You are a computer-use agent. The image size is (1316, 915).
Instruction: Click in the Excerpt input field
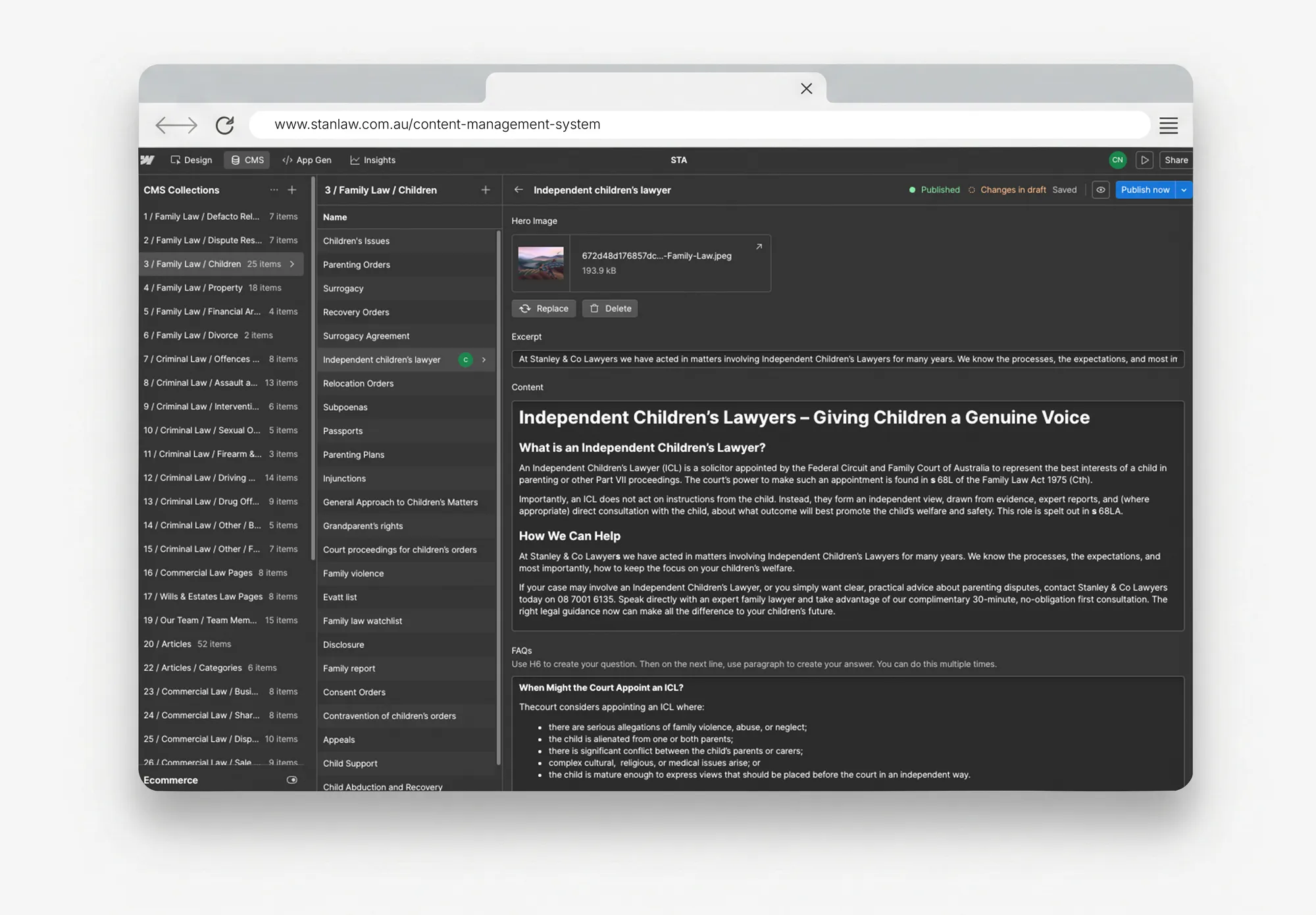(x=848, y=359)
